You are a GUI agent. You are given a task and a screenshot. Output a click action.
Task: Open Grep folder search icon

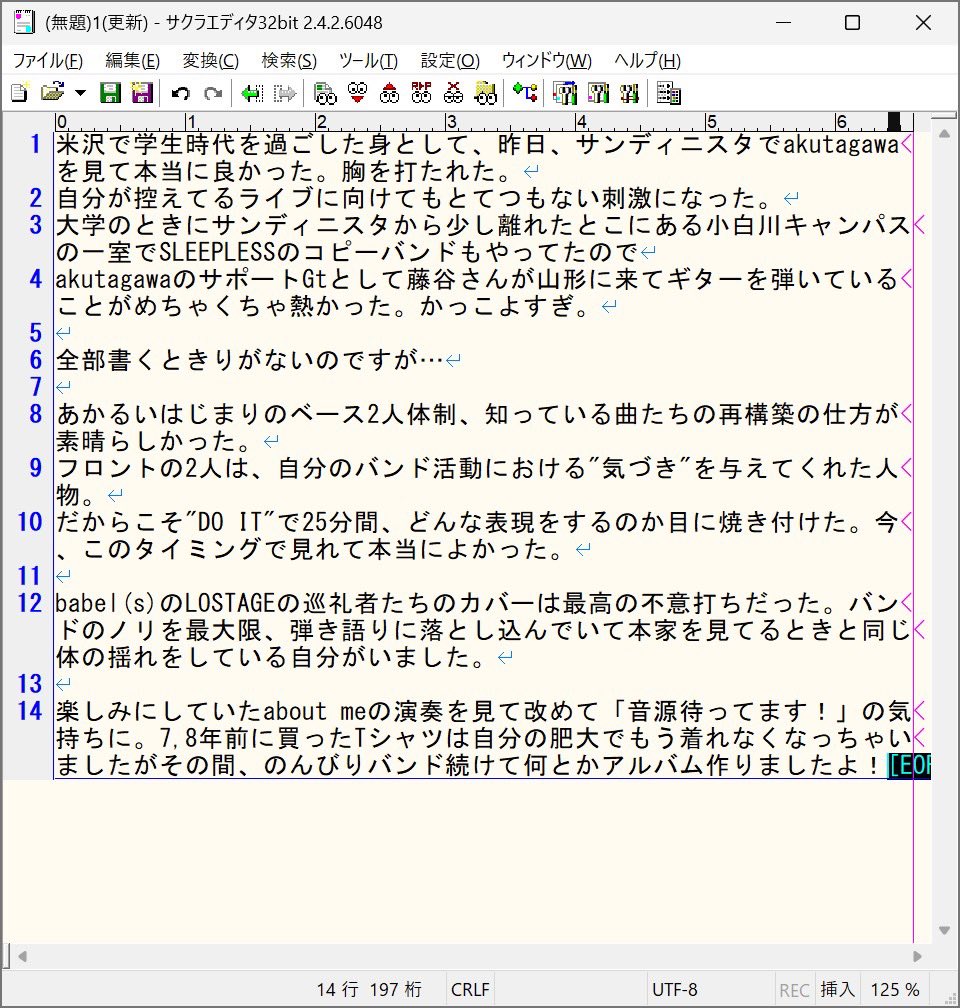point(485,93)
